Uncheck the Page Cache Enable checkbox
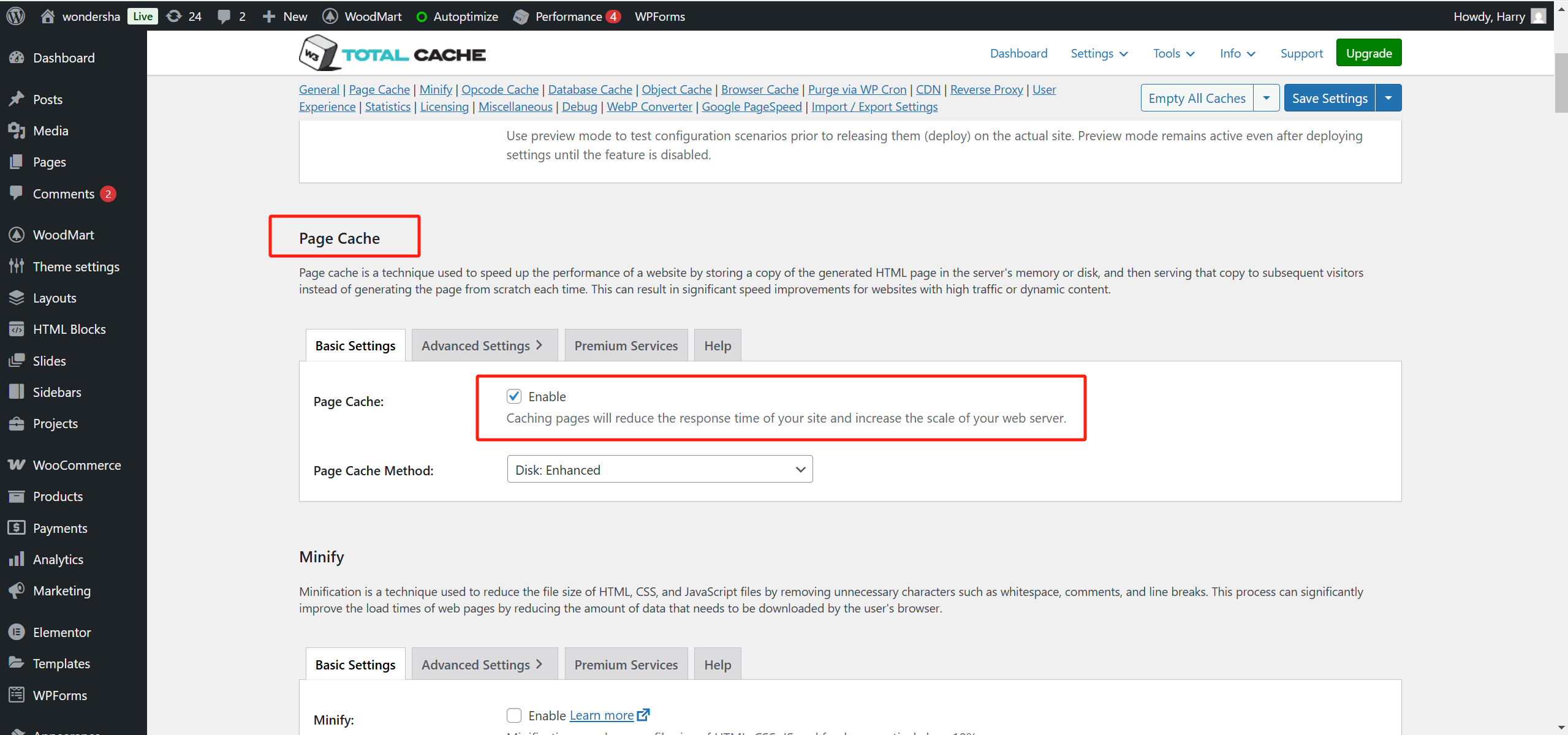 (x=514, y=396)
